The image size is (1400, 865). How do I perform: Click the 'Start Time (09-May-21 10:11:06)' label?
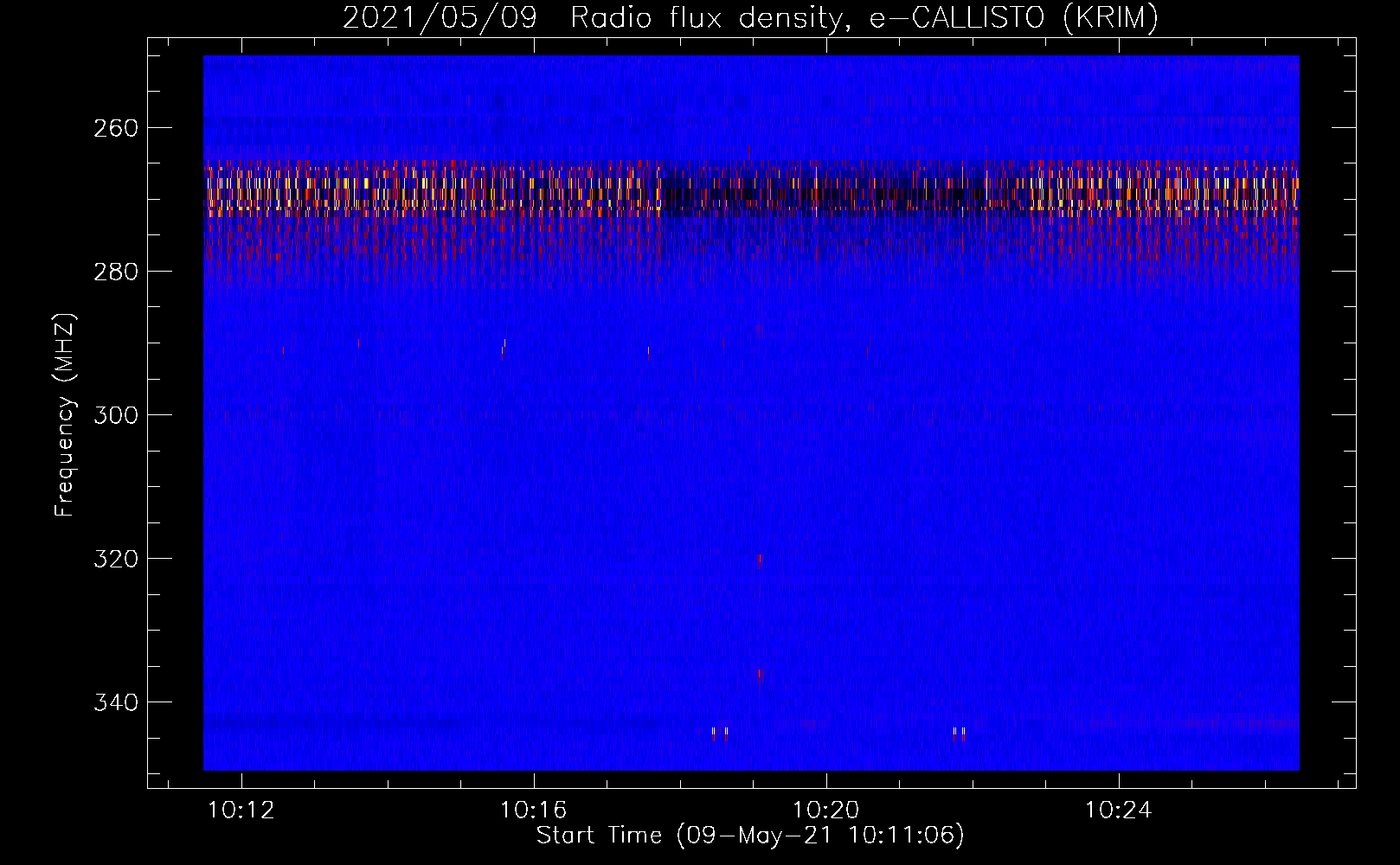[750, 835]
